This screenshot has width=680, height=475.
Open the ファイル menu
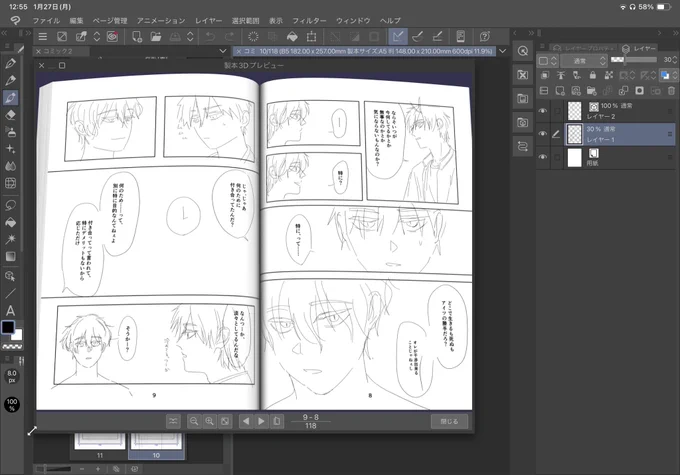coord(46,20)
